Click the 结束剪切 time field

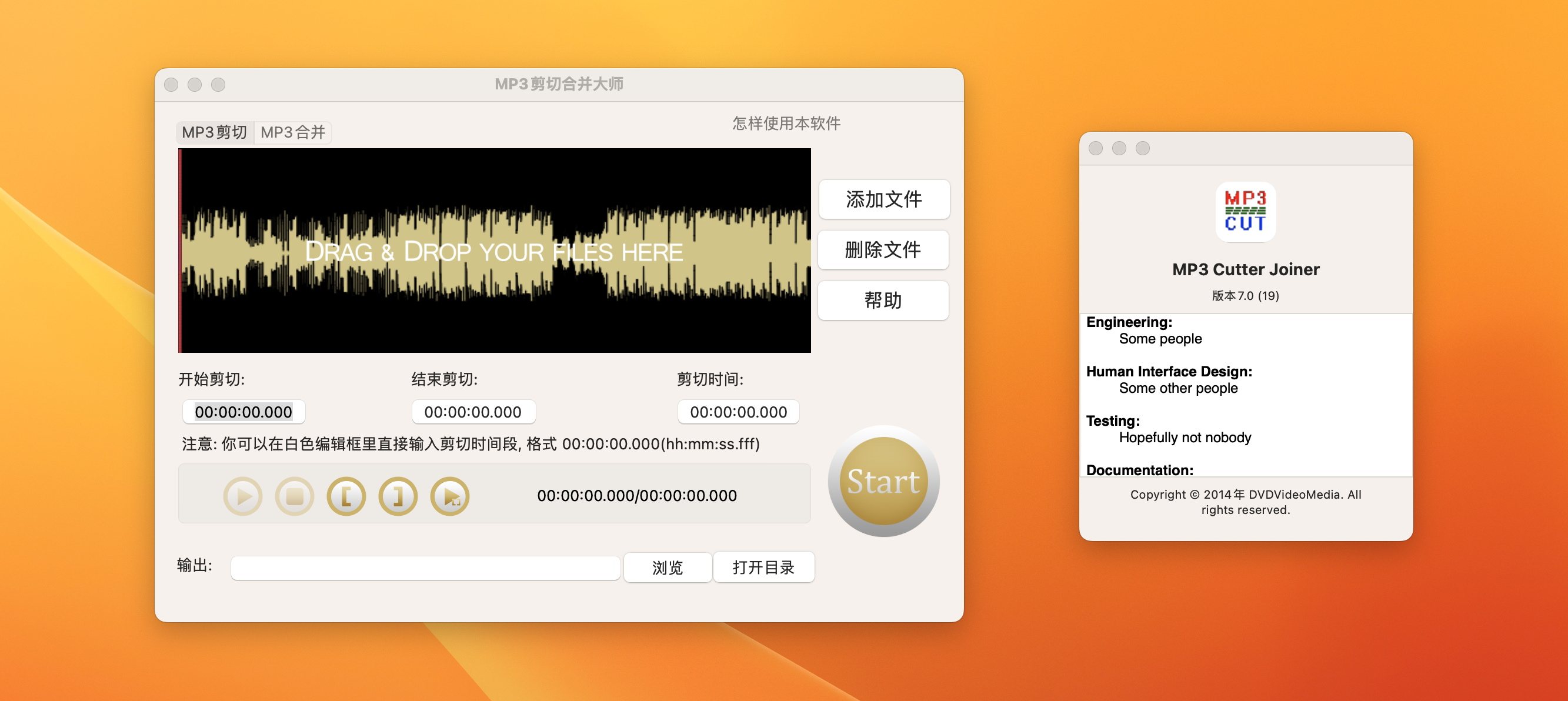coord(473,412)
